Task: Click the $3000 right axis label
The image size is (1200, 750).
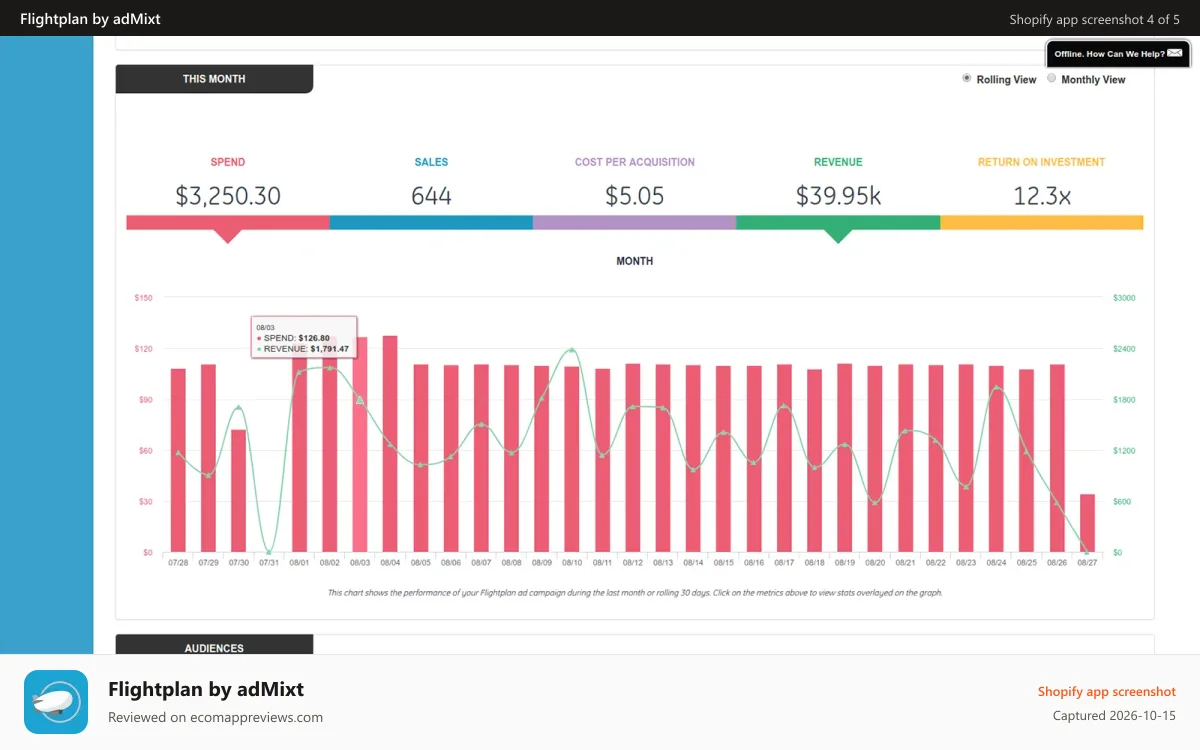Action: coord(1124,298)
